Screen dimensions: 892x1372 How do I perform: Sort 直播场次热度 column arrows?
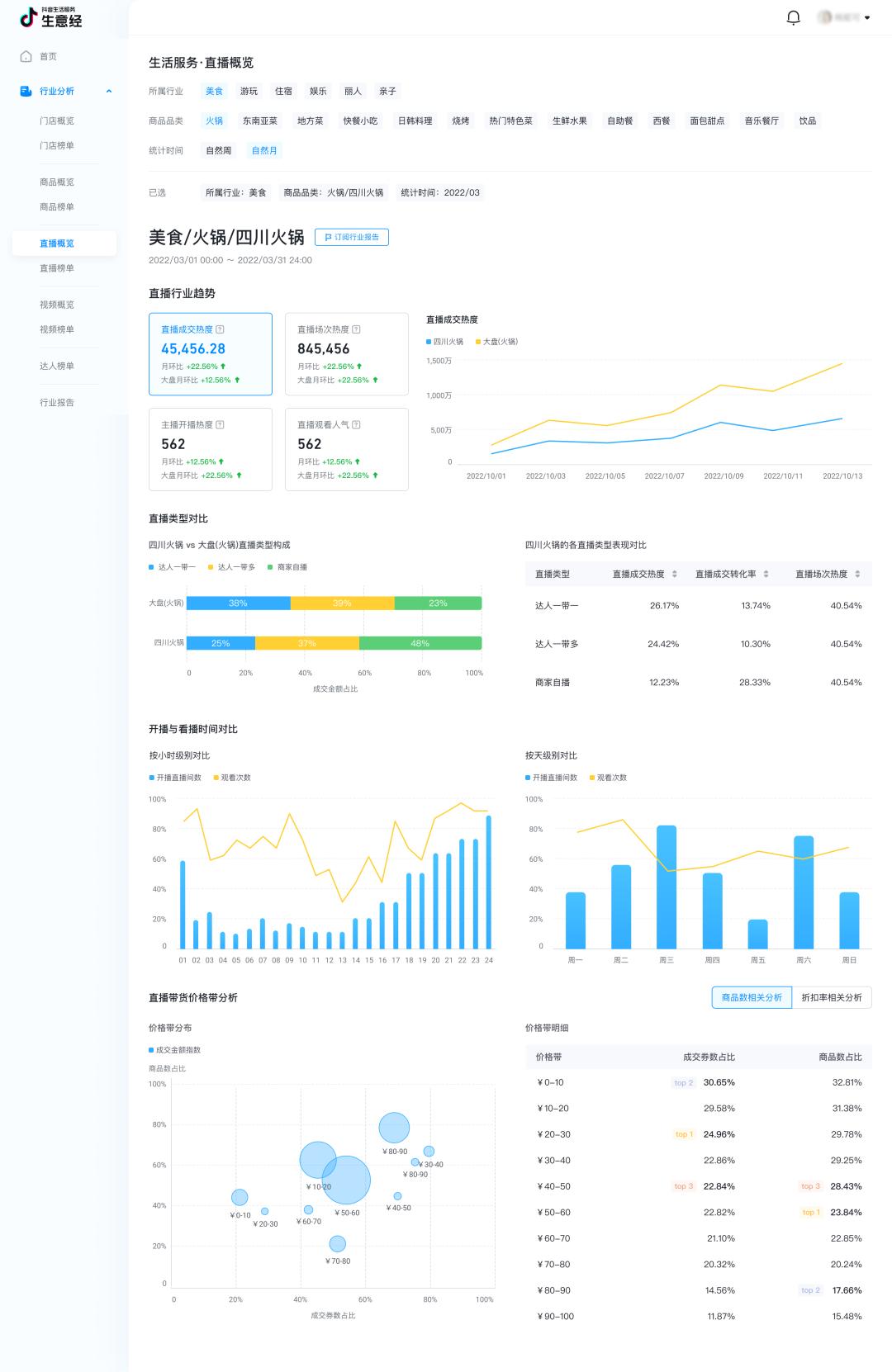click(x=857, y=574)
